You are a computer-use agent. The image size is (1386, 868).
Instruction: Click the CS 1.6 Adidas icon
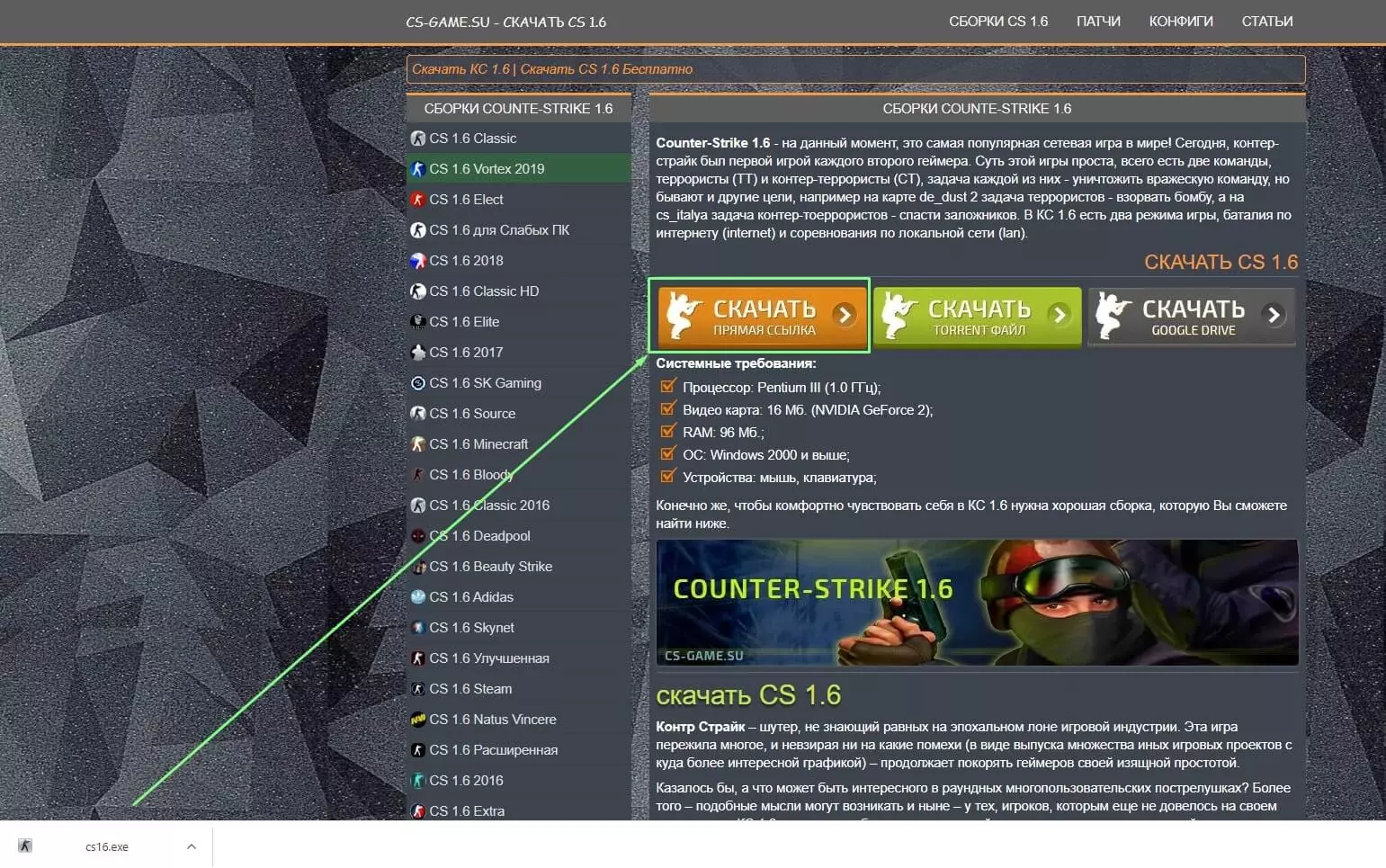[x=417, y=597]
